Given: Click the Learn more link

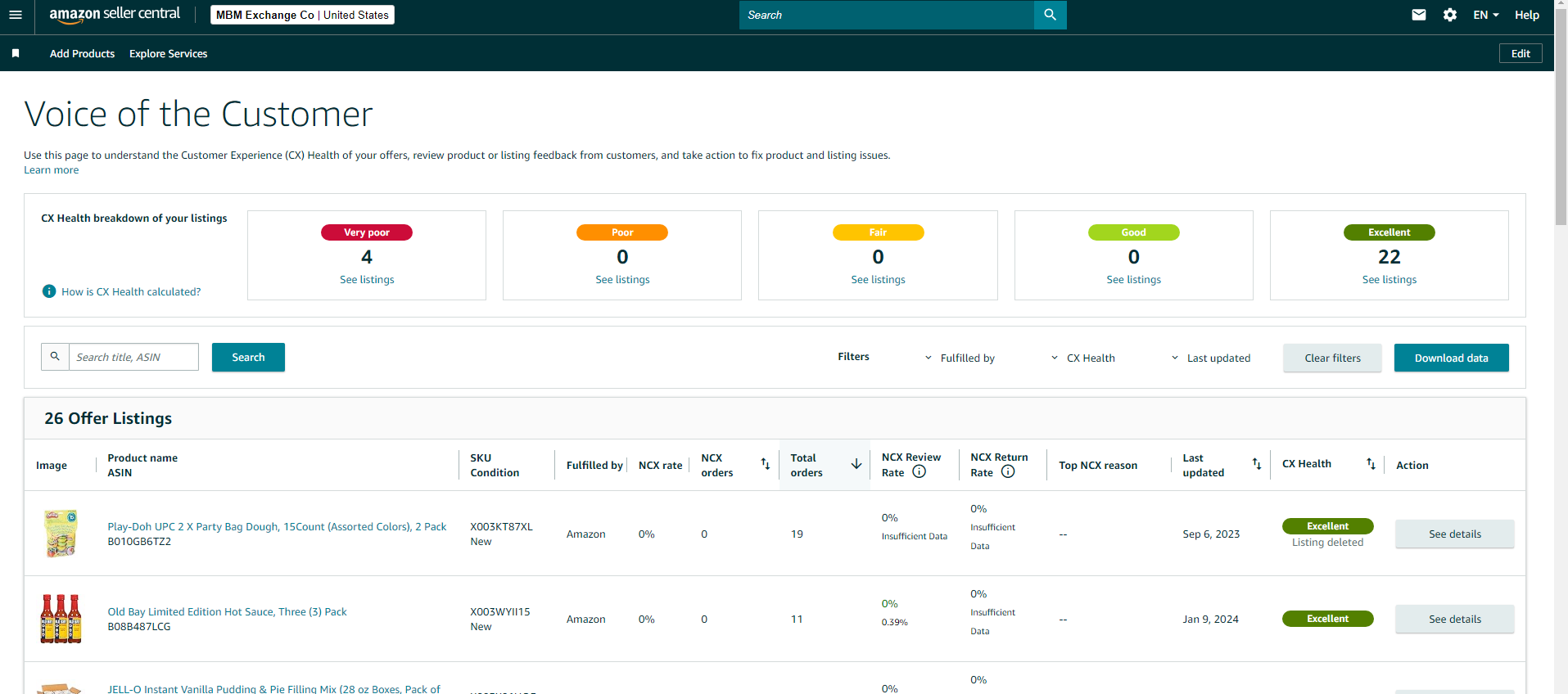Looking at the screenshot, I should click(x=52, y=170).
